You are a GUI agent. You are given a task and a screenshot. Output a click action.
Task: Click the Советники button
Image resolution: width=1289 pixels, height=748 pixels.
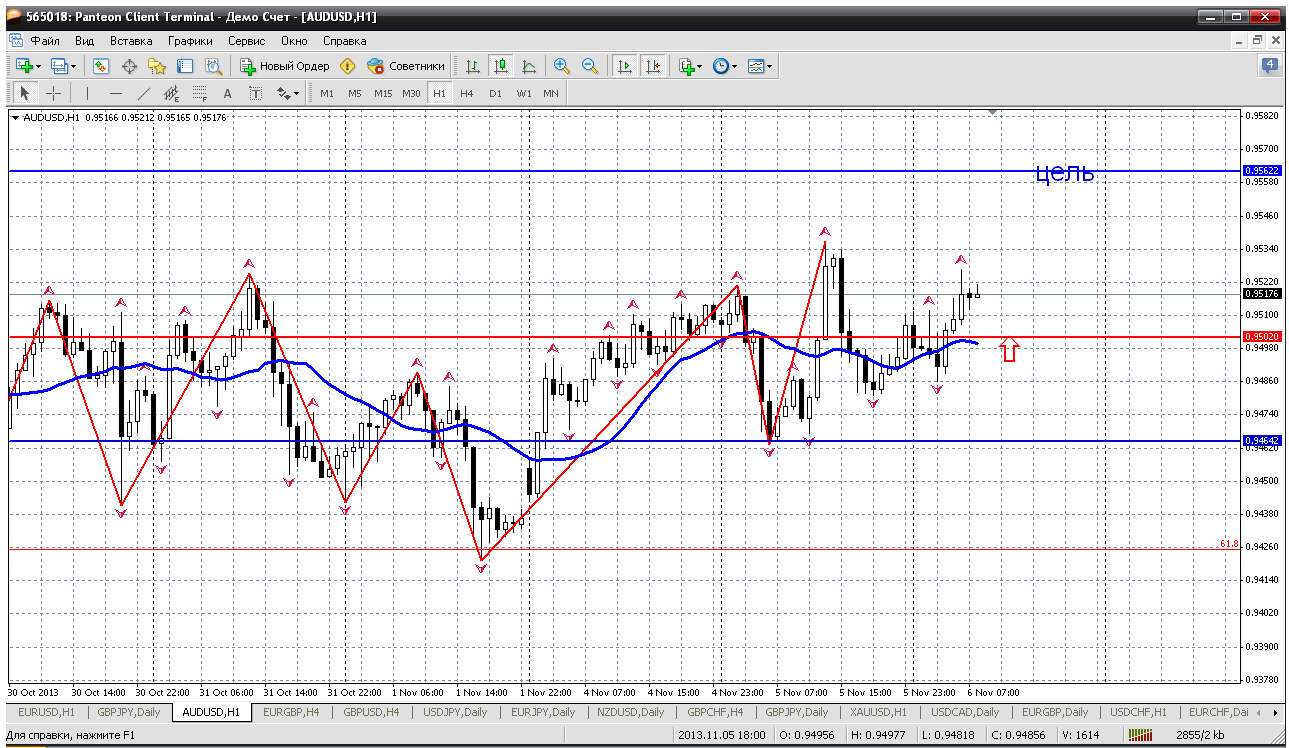click(x=406, y=66)
